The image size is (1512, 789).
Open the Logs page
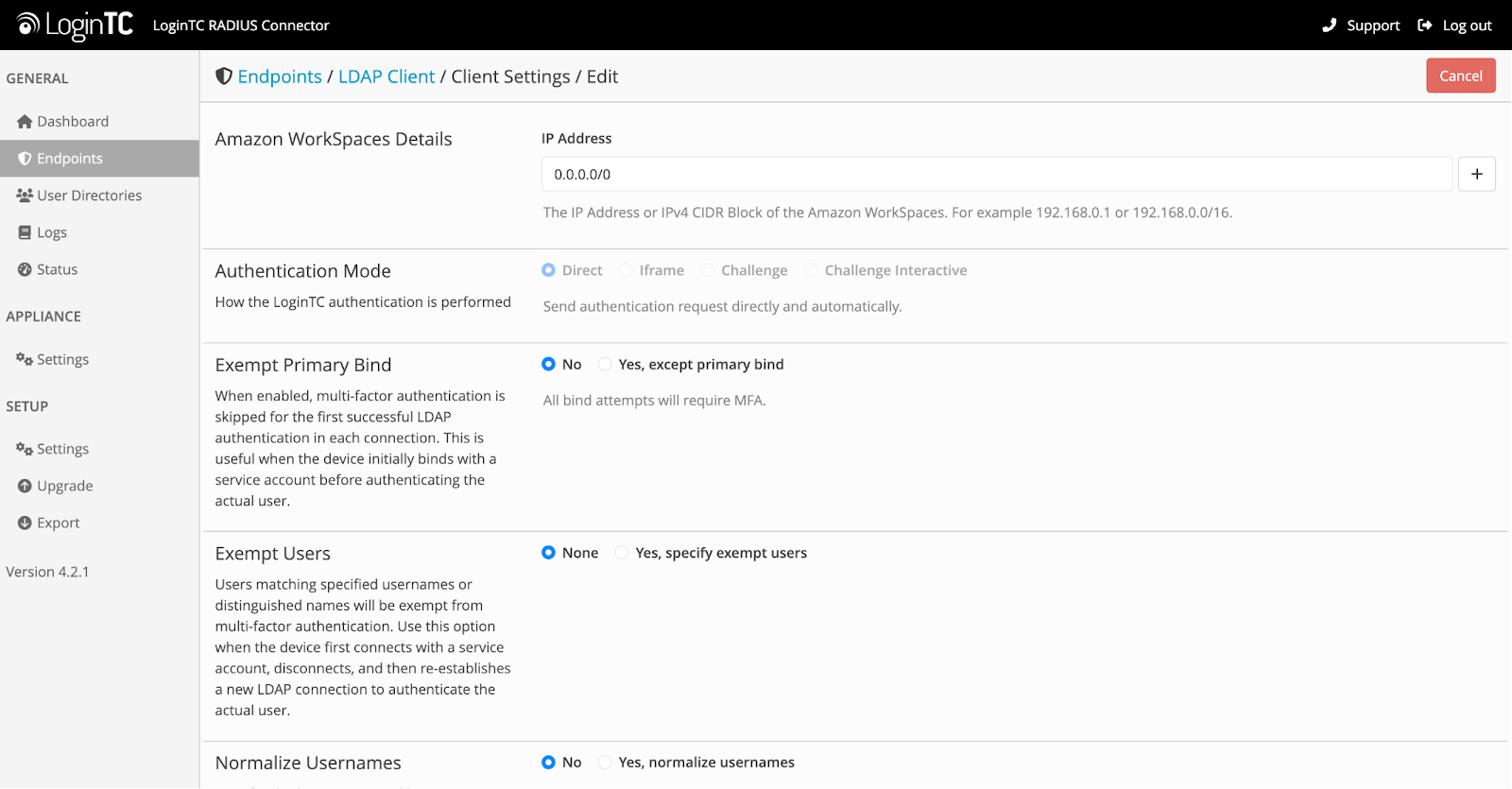pyautogui.click(x=99, y=232)
